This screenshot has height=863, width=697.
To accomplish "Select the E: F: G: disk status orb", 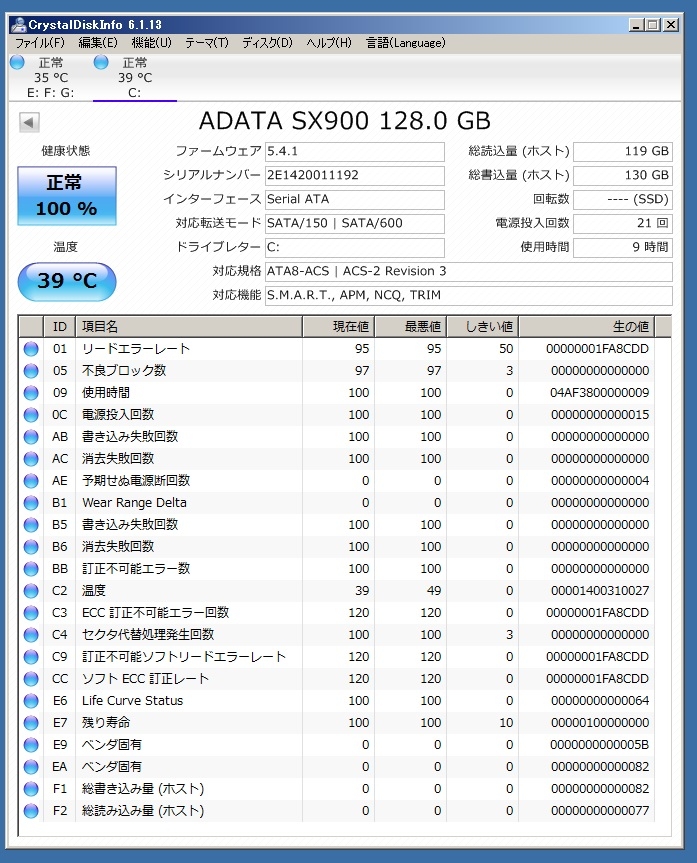I will [x=17, y=63].
